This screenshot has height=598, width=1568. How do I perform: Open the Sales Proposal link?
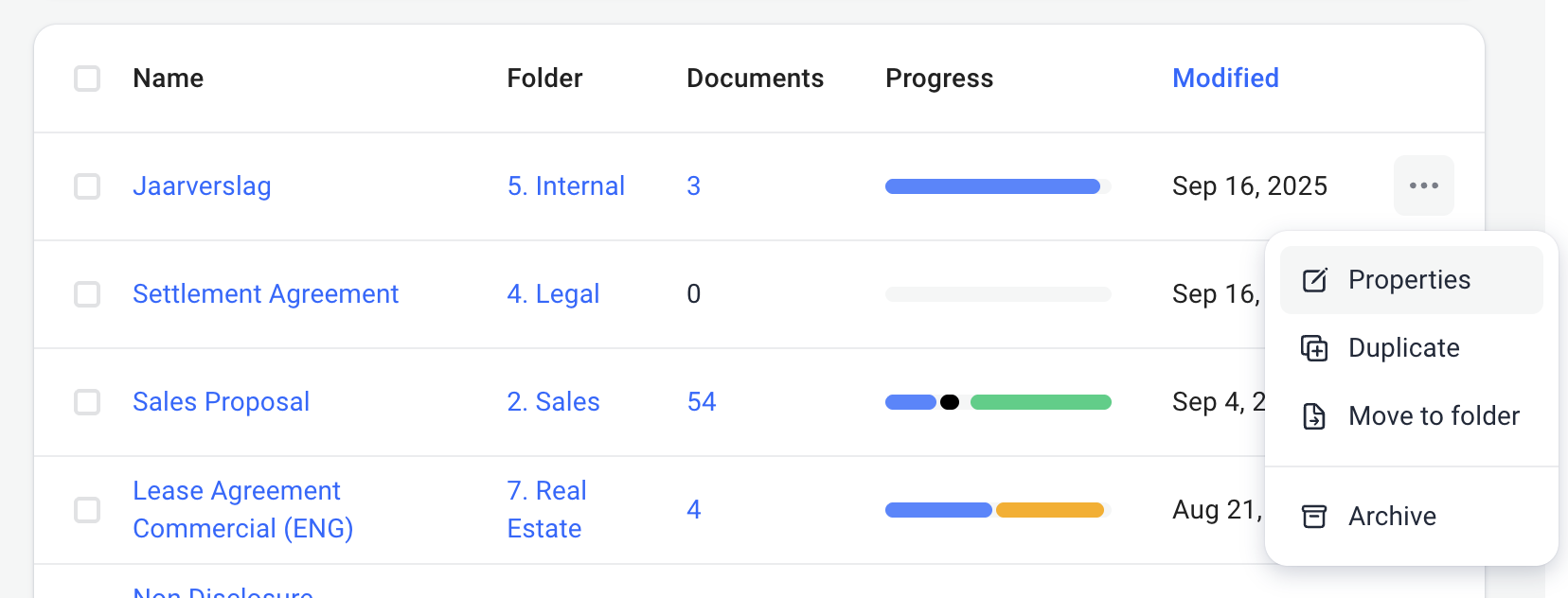tap(221, 402)
